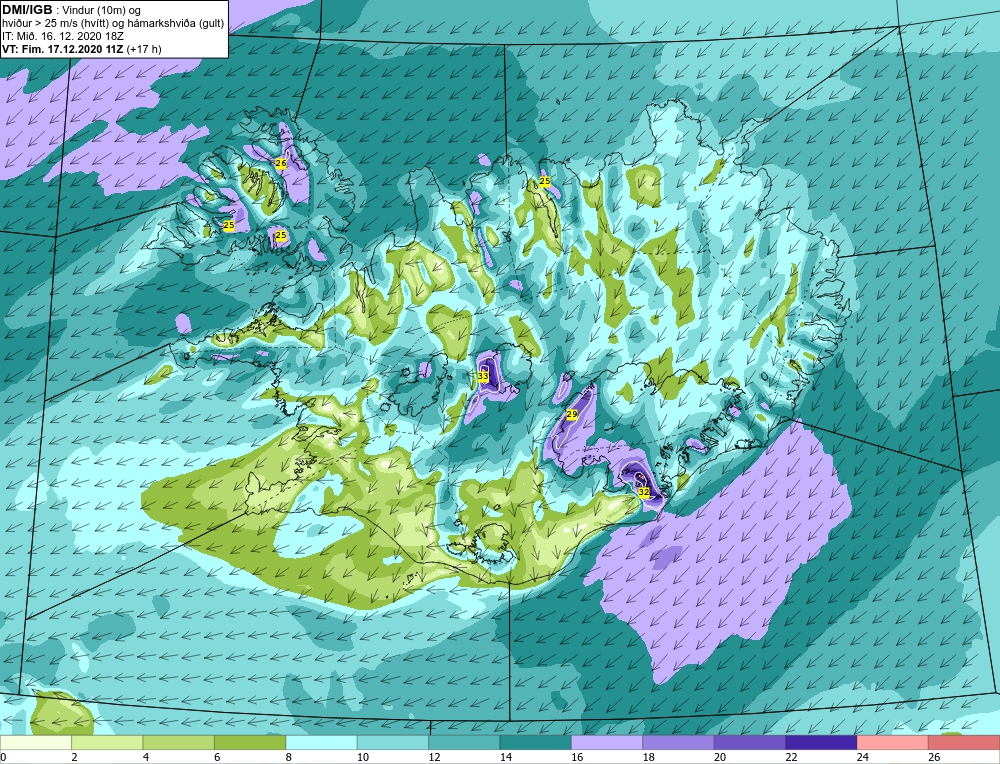This screenshot has height=764, width=1000.
Task: Select the yellow gust label 29
Action: point(572,415)
